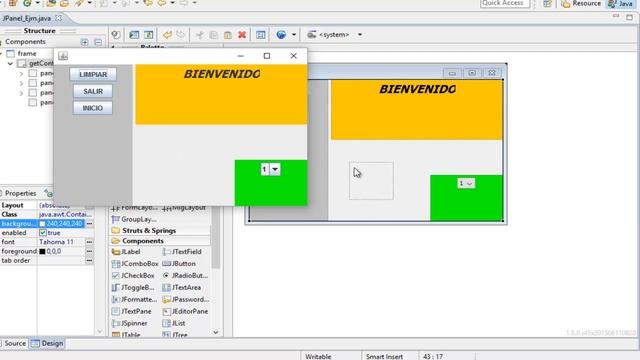Click the SALIR button
Image resolution: width=640 pixels, height=360 pixels.
[x=93, y=91]
